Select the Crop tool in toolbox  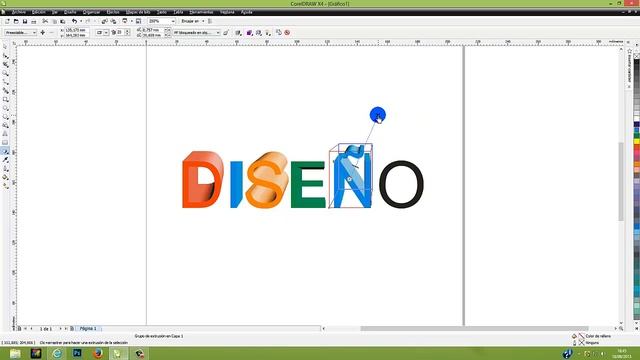(x=5, y=64)
